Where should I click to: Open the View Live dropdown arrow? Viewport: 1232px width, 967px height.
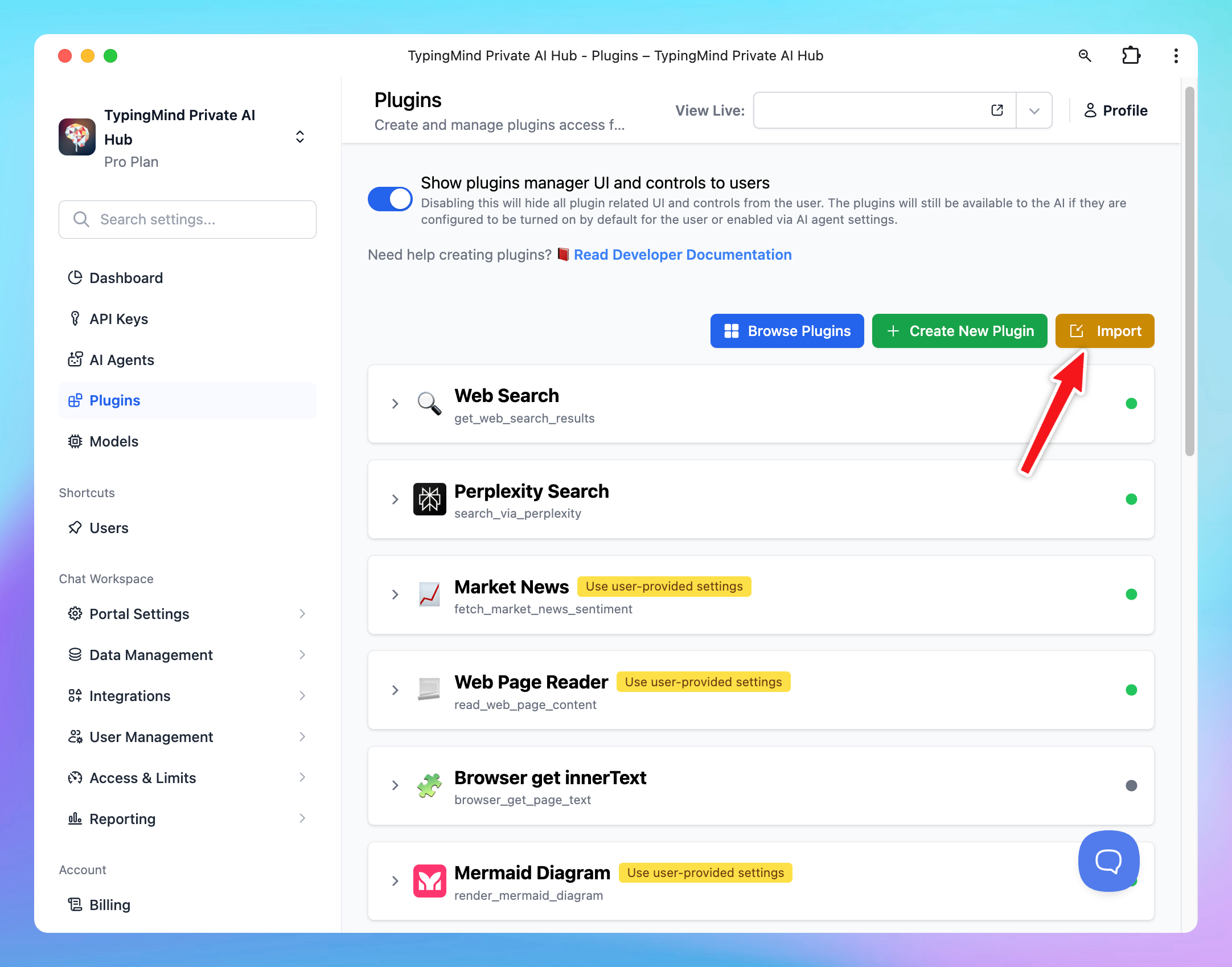(x=1034, y=110)
